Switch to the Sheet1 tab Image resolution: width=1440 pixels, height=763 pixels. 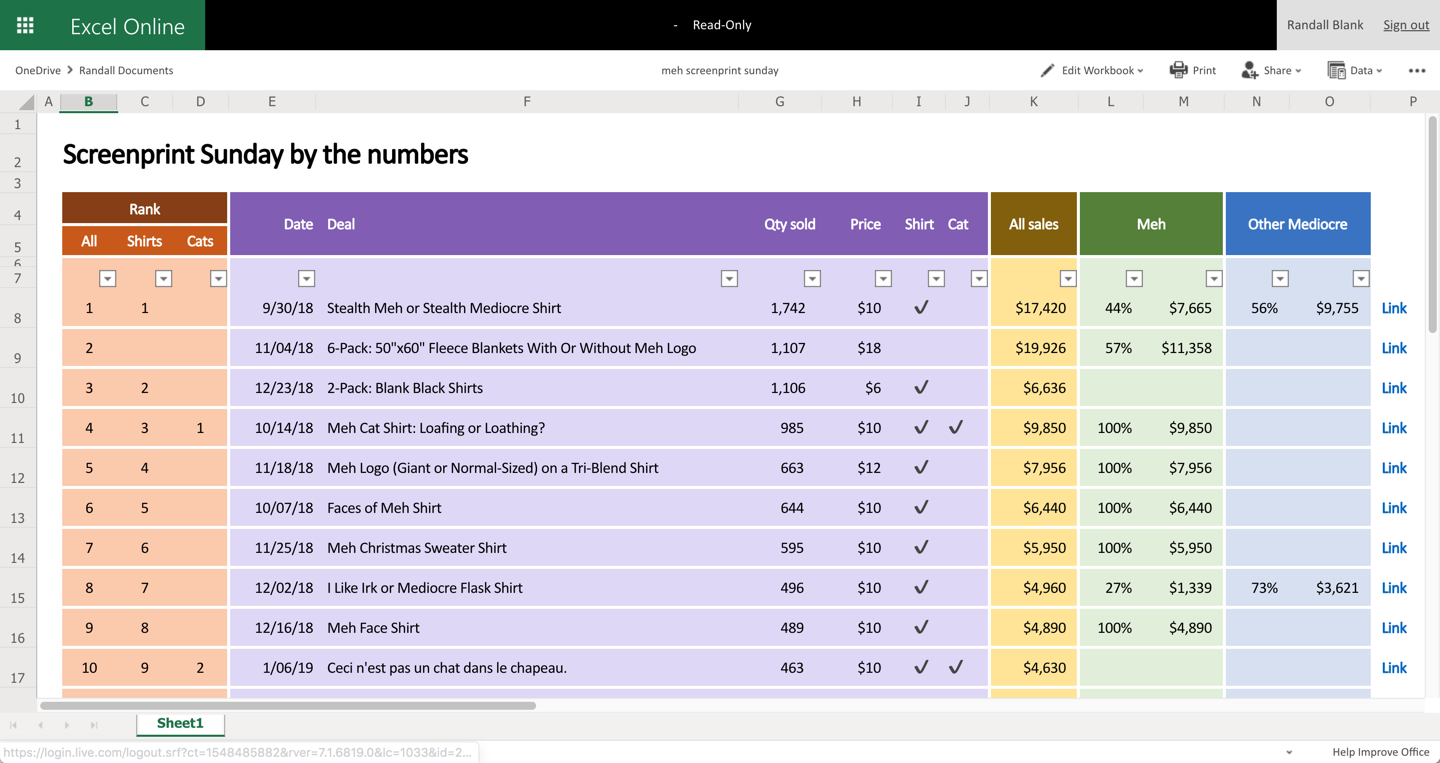point(180,723)
